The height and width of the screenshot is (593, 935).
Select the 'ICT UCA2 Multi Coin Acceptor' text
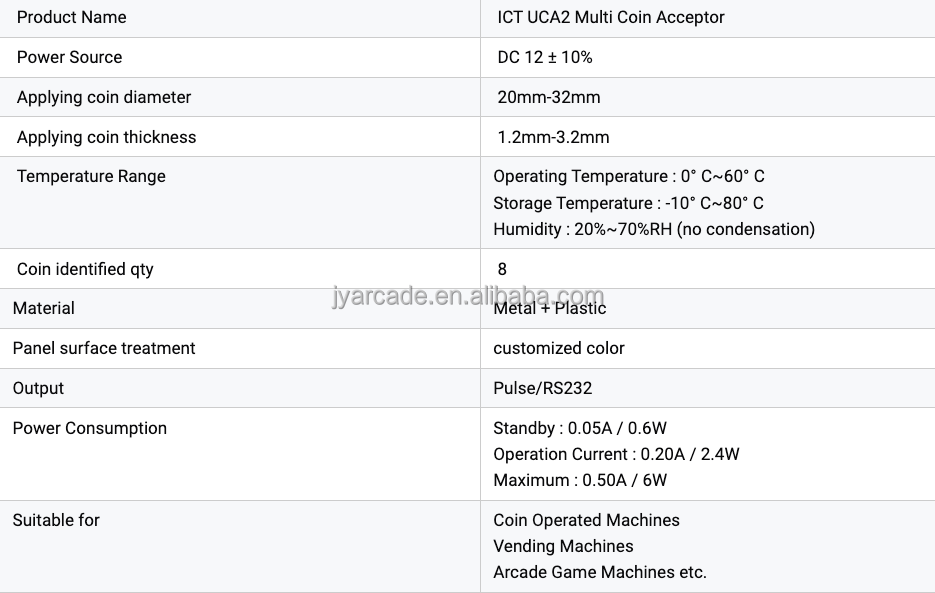[x=611, y=17]
